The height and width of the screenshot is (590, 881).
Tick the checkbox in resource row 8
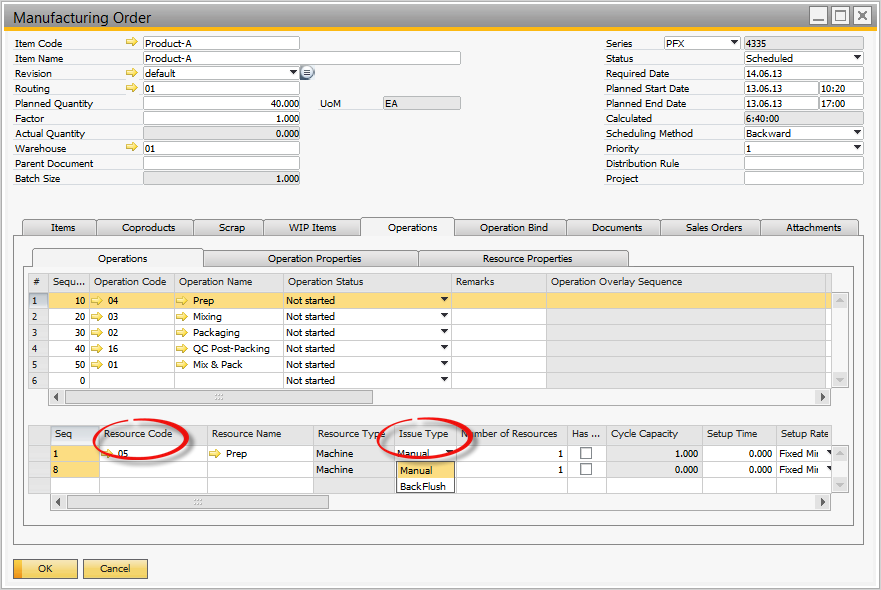pos(586,469)
